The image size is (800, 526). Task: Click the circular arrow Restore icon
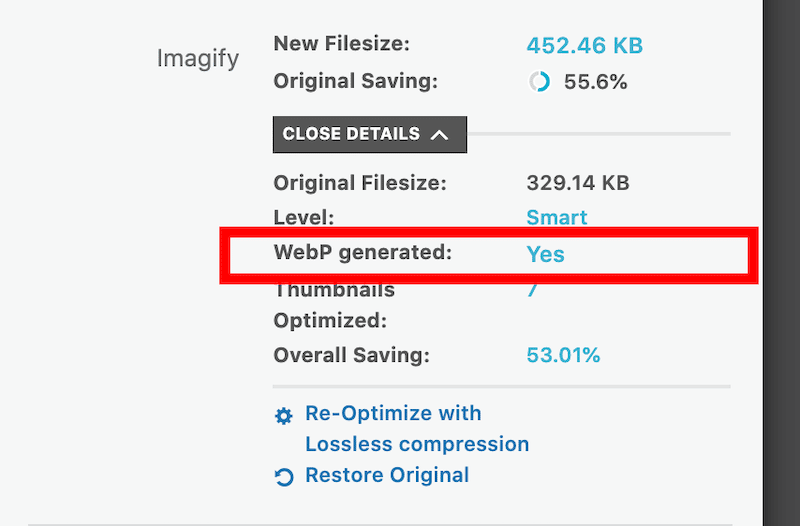coord(284,477)
